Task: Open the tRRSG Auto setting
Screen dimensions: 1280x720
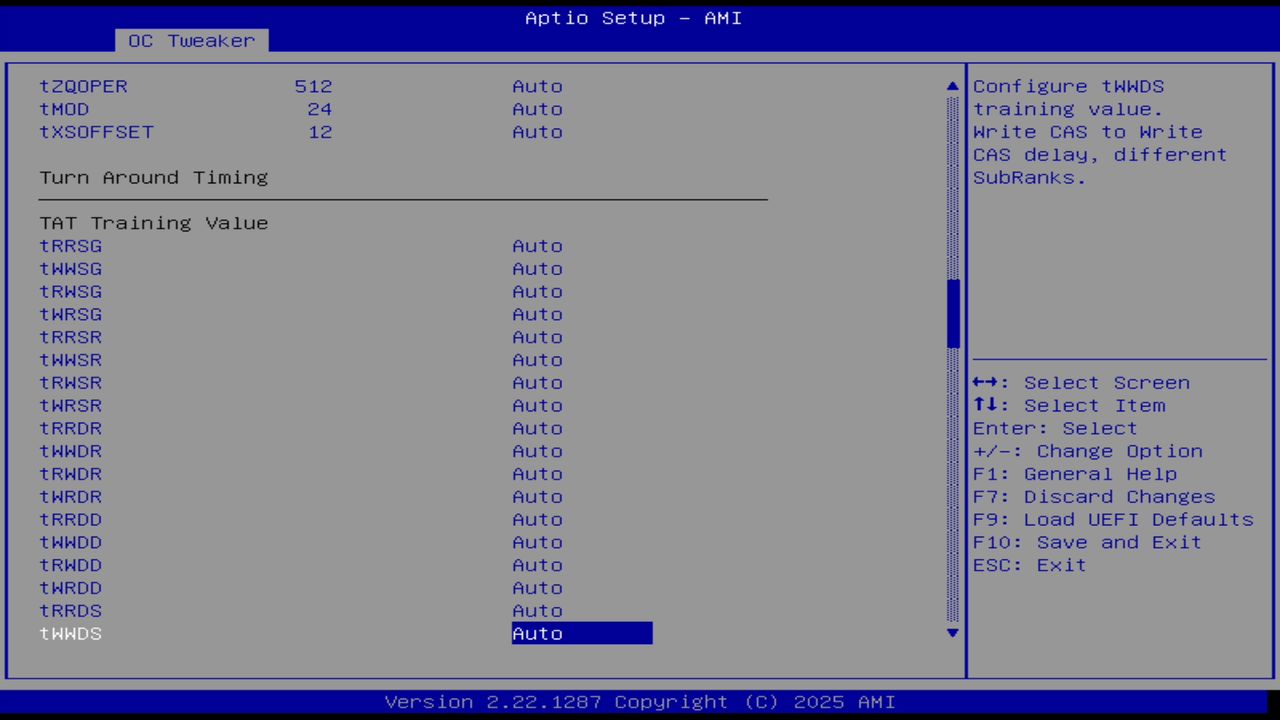Action: [537, 246]
